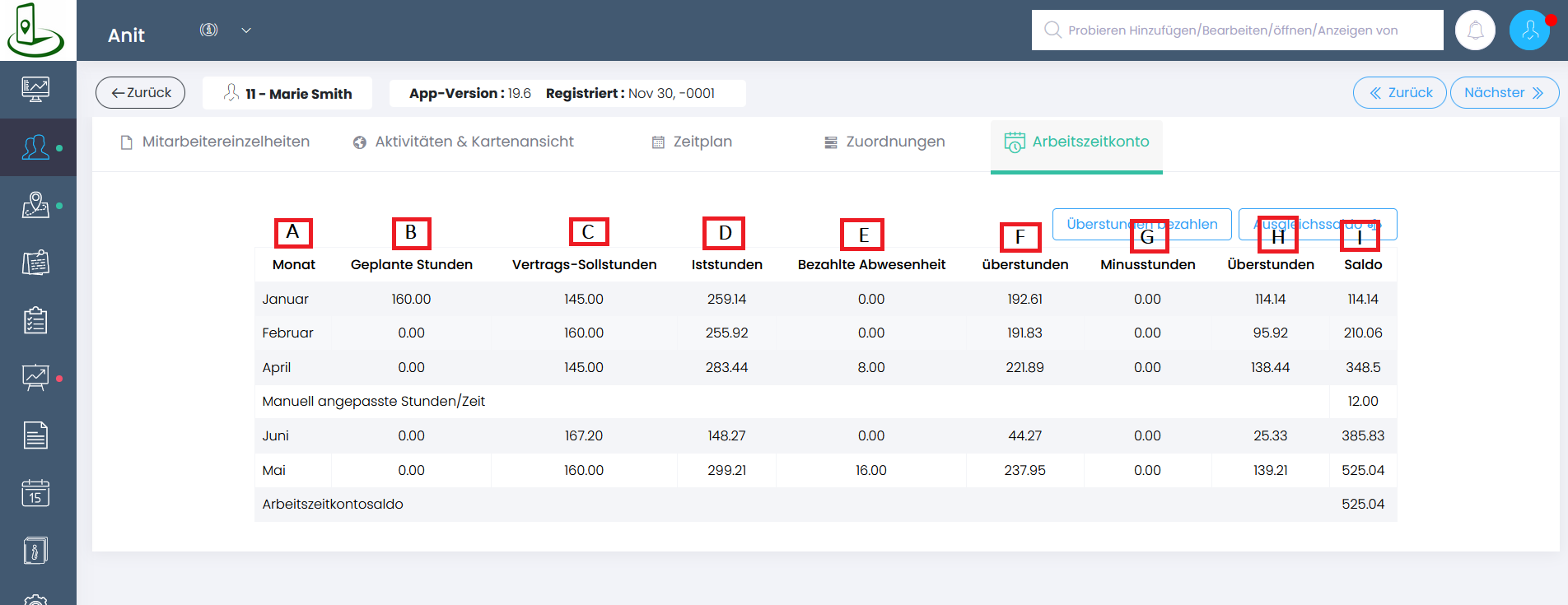The height and width of the screenshot is (605, 1568).
Task: Expand the dropdown chevron beside Anit
Action: [246, 30]
